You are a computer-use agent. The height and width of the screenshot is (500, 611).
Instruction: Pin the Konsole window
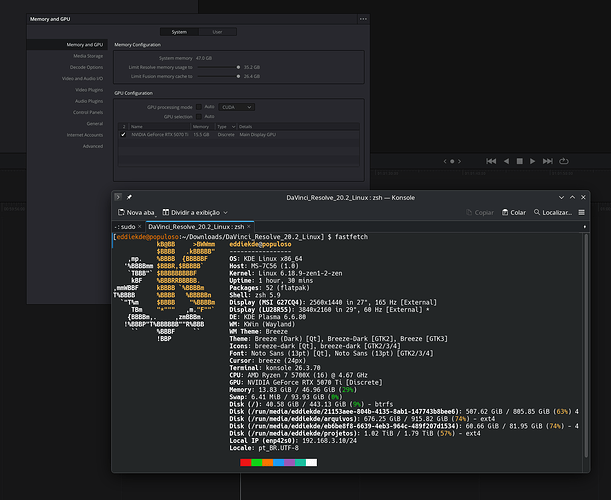[x=129, y=197]
